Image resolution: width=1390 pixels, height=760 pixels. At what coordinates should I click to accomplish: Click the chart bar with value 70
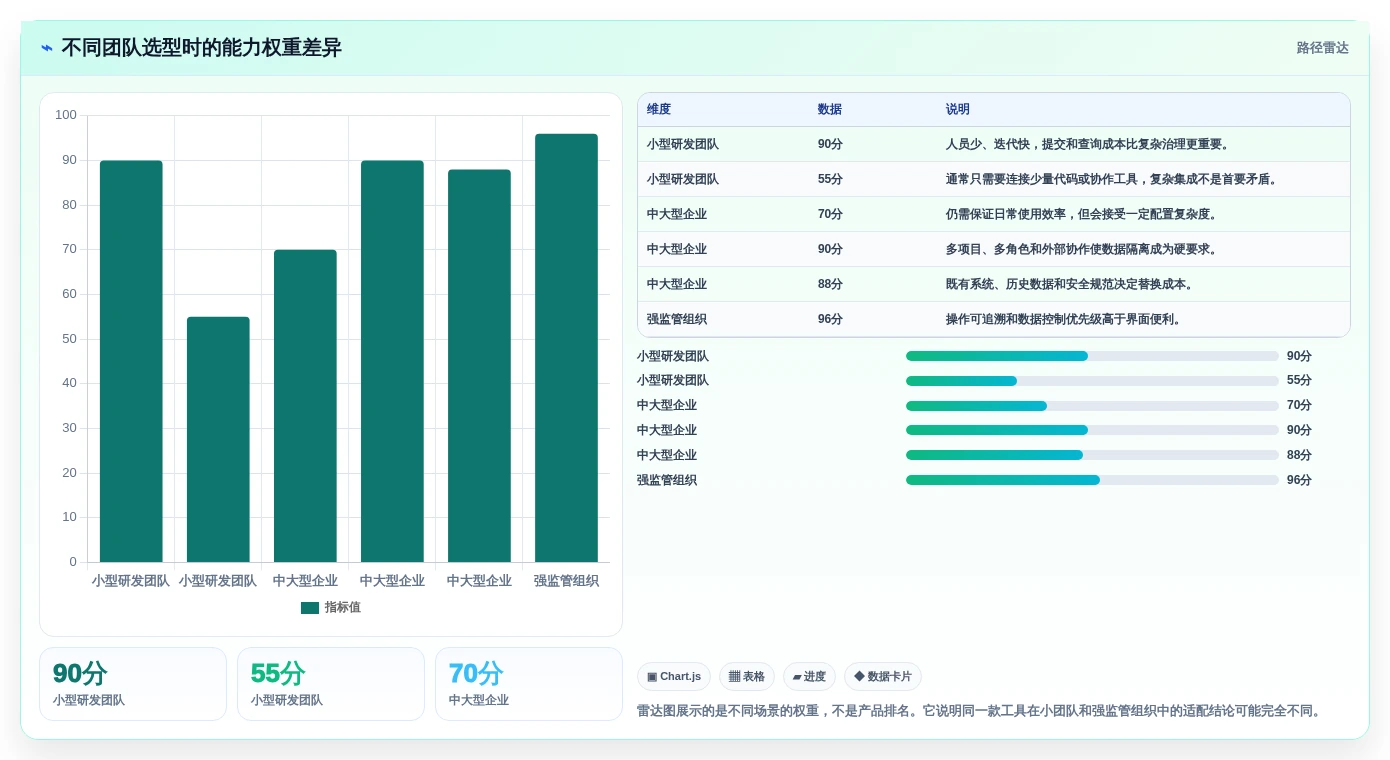pos(305,406)
